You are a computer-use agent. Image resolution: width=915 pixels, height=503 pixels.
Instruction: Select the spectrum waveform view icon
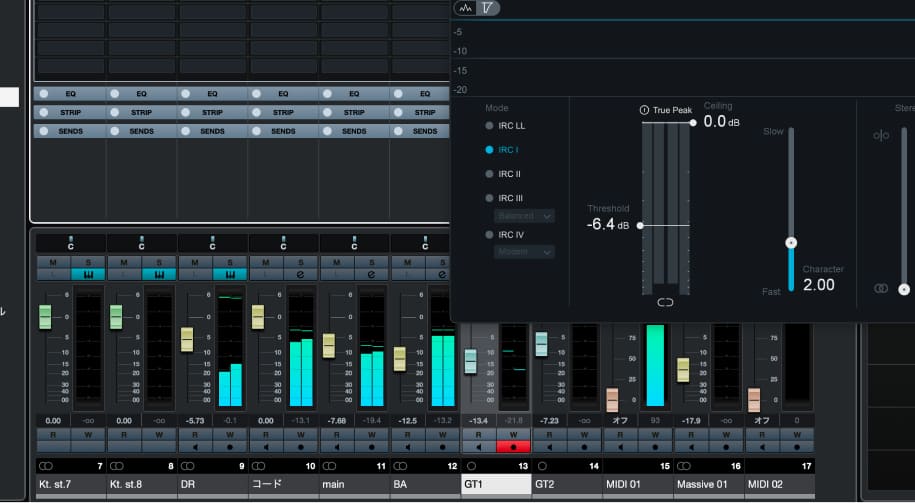click(466, 8)
